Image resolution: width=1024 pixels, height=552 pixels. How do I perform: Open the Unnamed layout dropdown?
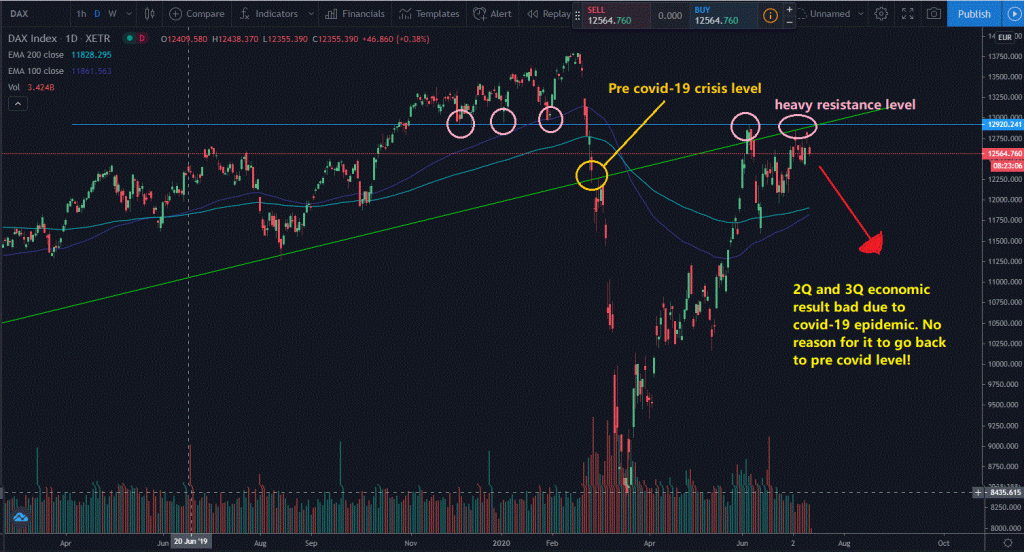coord(829,14)
